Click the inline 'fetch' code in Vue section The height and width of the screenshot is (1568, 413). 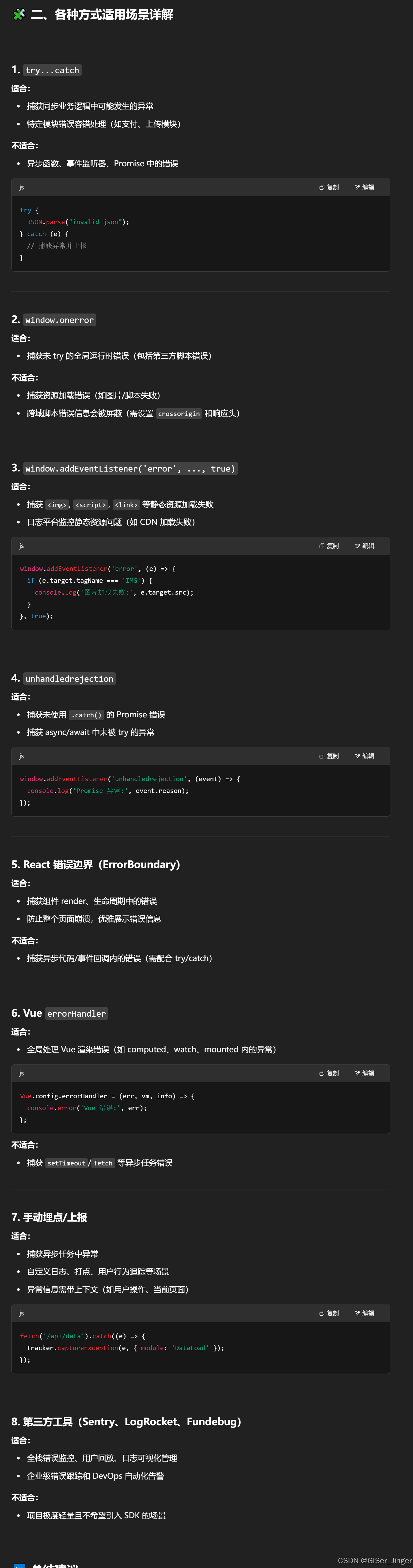coord(103,1163)
